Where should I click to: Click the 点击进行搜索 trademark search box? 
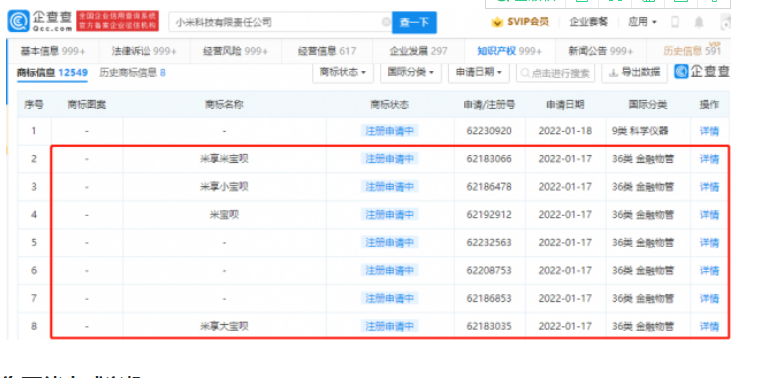pos(555,73)
